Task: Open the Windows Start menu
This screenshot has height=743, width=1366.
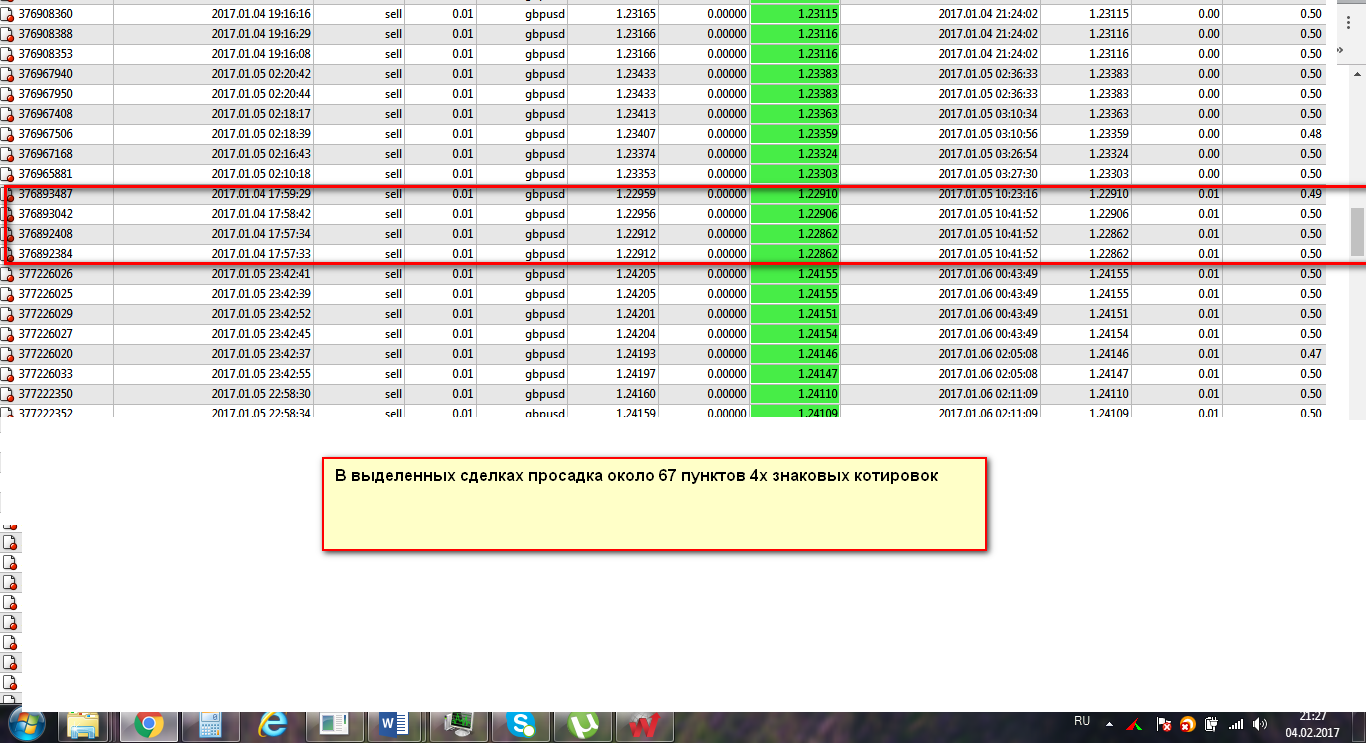Action: pos(26,724)
